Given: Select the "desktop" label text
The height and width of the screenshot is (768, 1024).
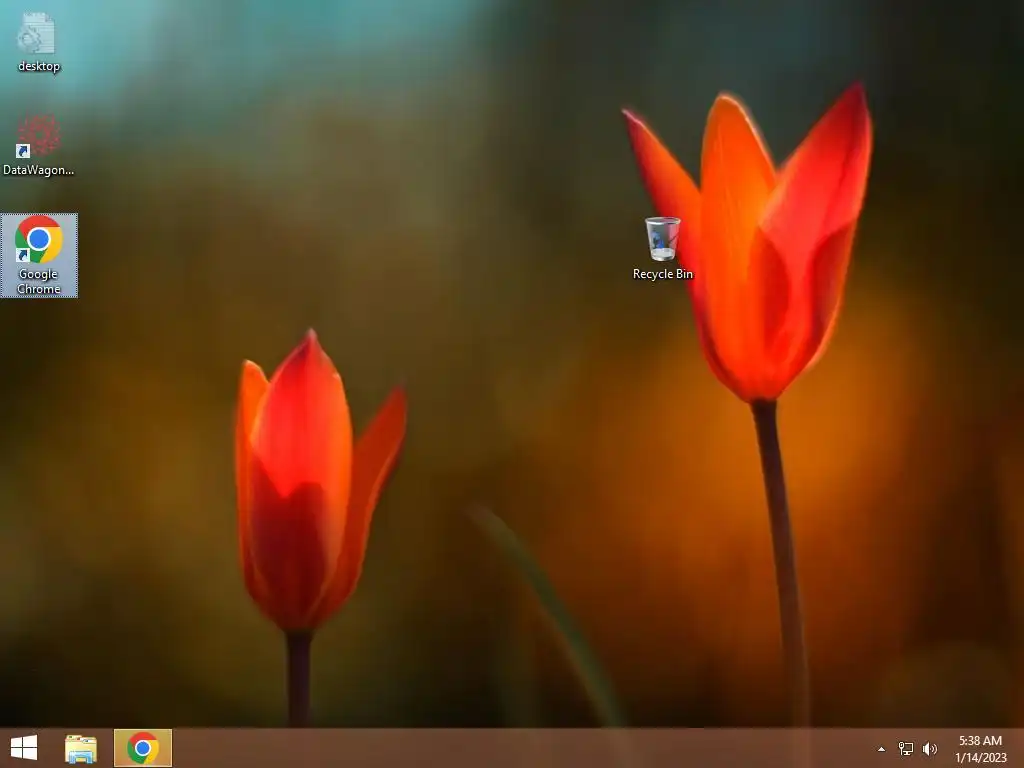Looking at the screenshot, I should click(x=39, y=66).
